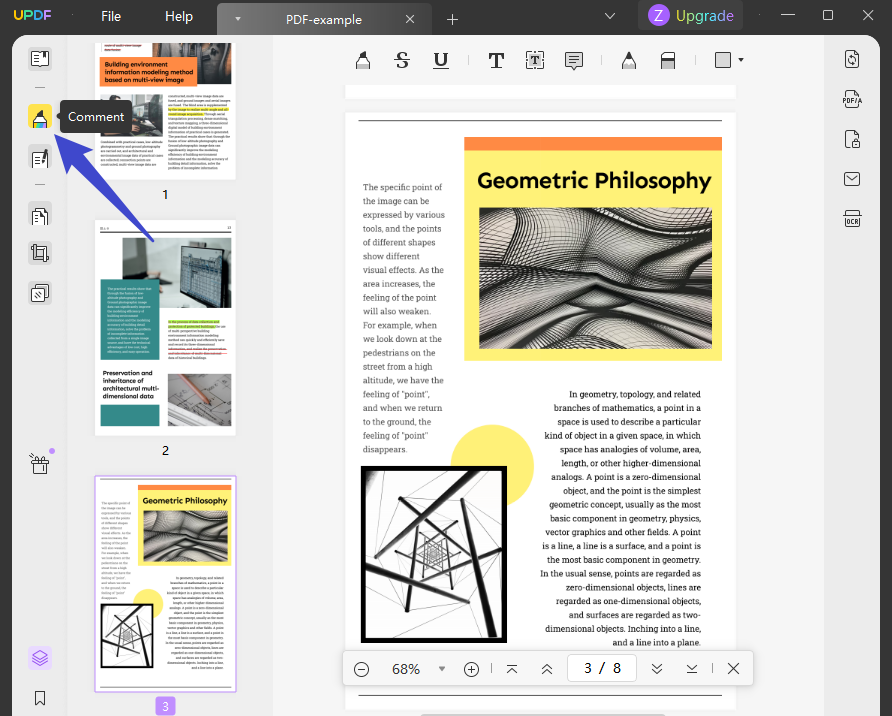892x716 pixels.
Task: Select the highlight text tool
Action: pyautogui.click(x=364, y=60)
